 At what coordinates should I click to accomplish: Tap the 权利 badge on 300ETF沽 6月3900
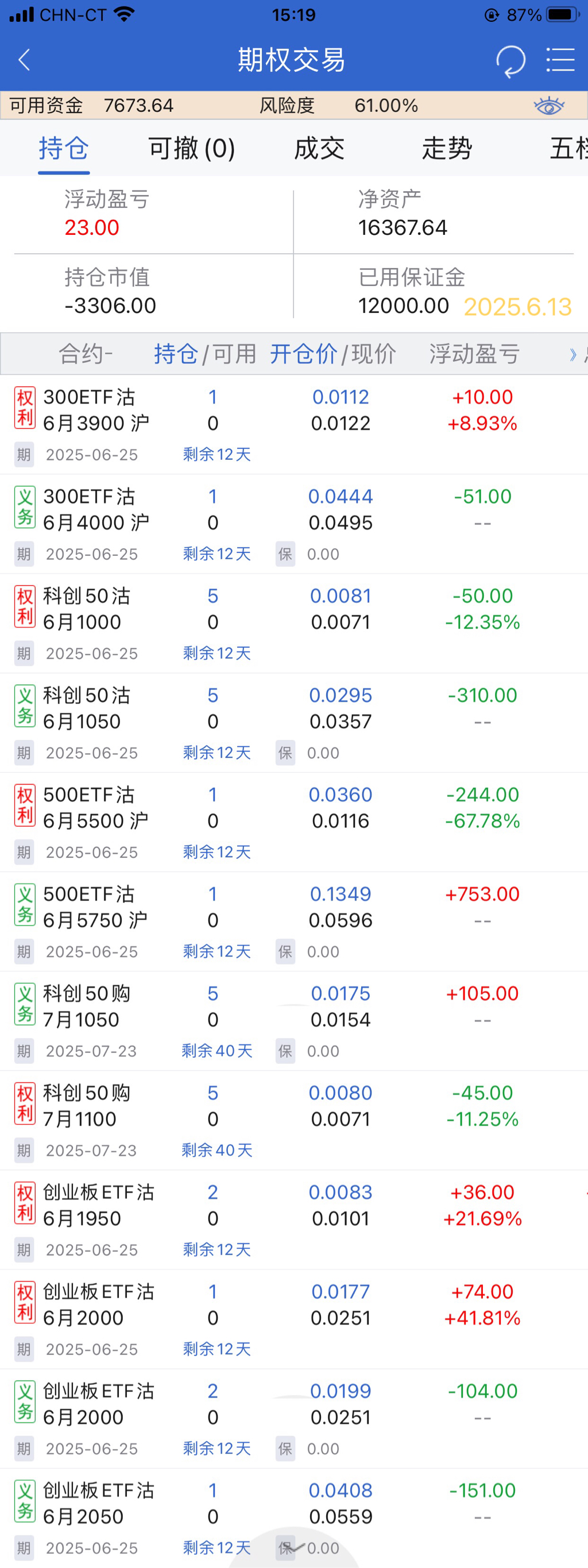pos(25,407)
